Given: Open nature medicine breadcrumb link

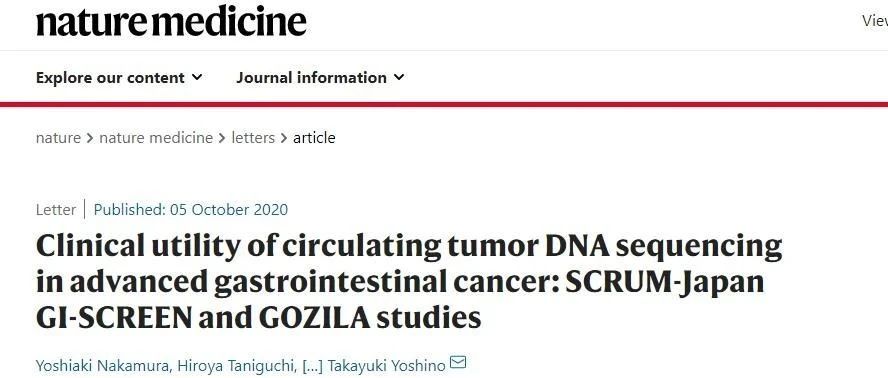Looking at the screenshot, I should [156, 138].
